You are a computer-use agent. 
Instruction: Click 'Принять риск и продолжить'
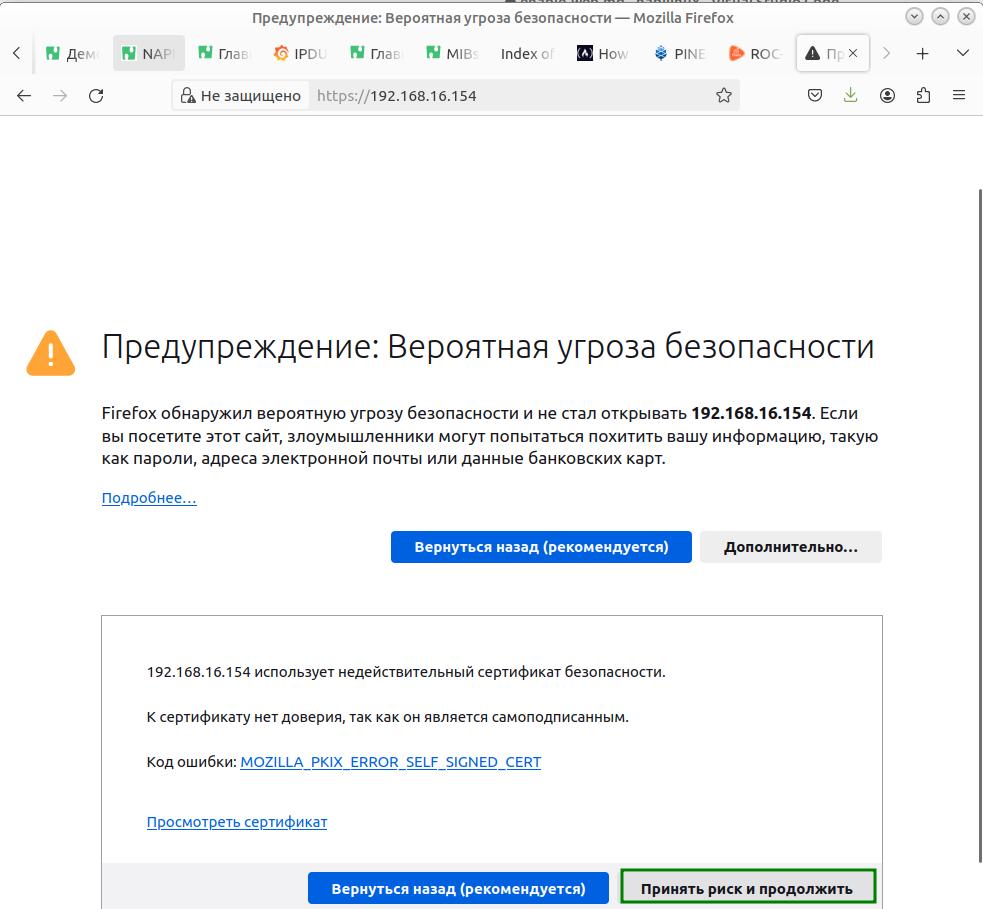748,887
